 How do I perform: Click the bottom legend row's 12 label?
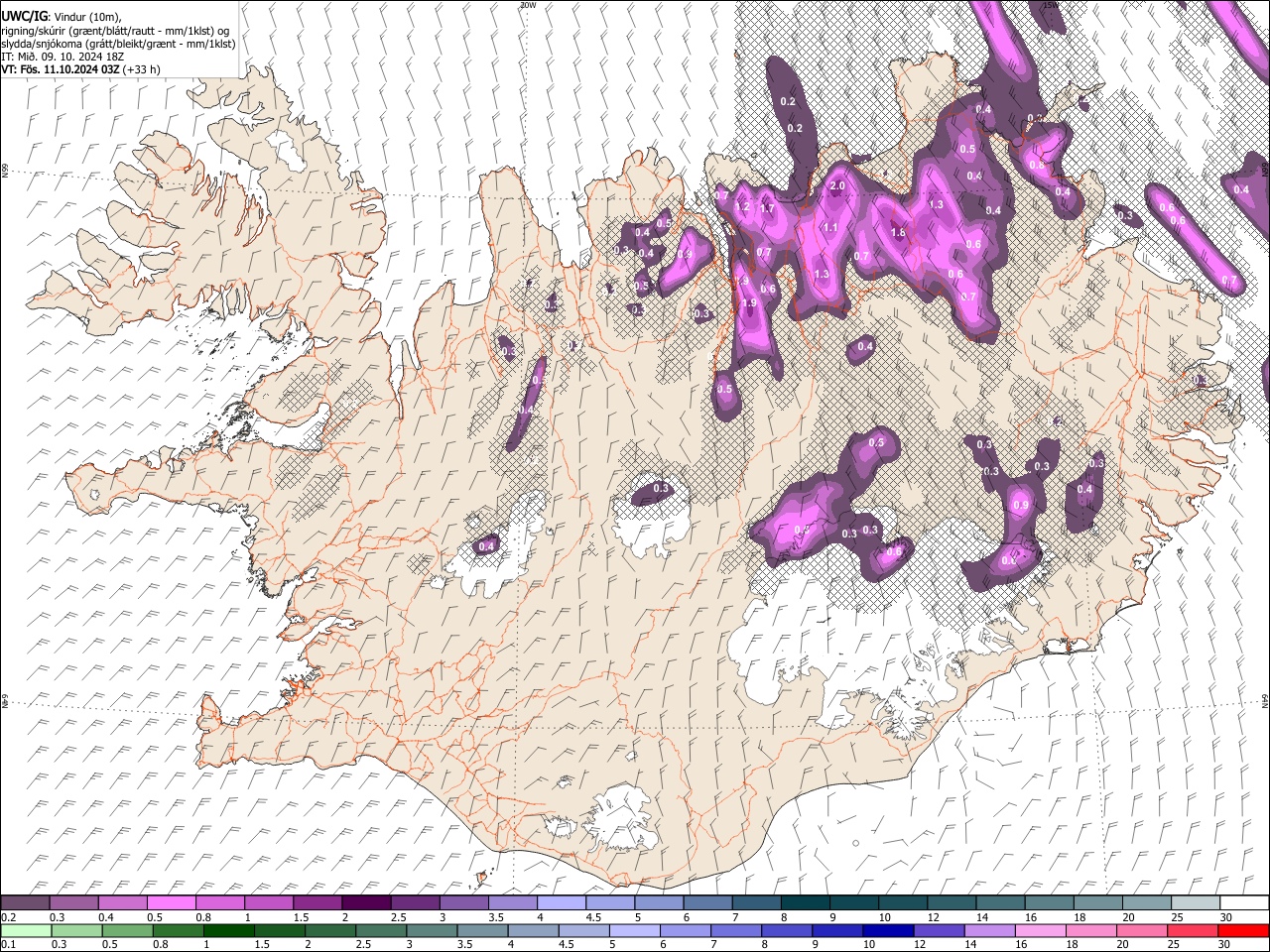click(x=923, y=945)
